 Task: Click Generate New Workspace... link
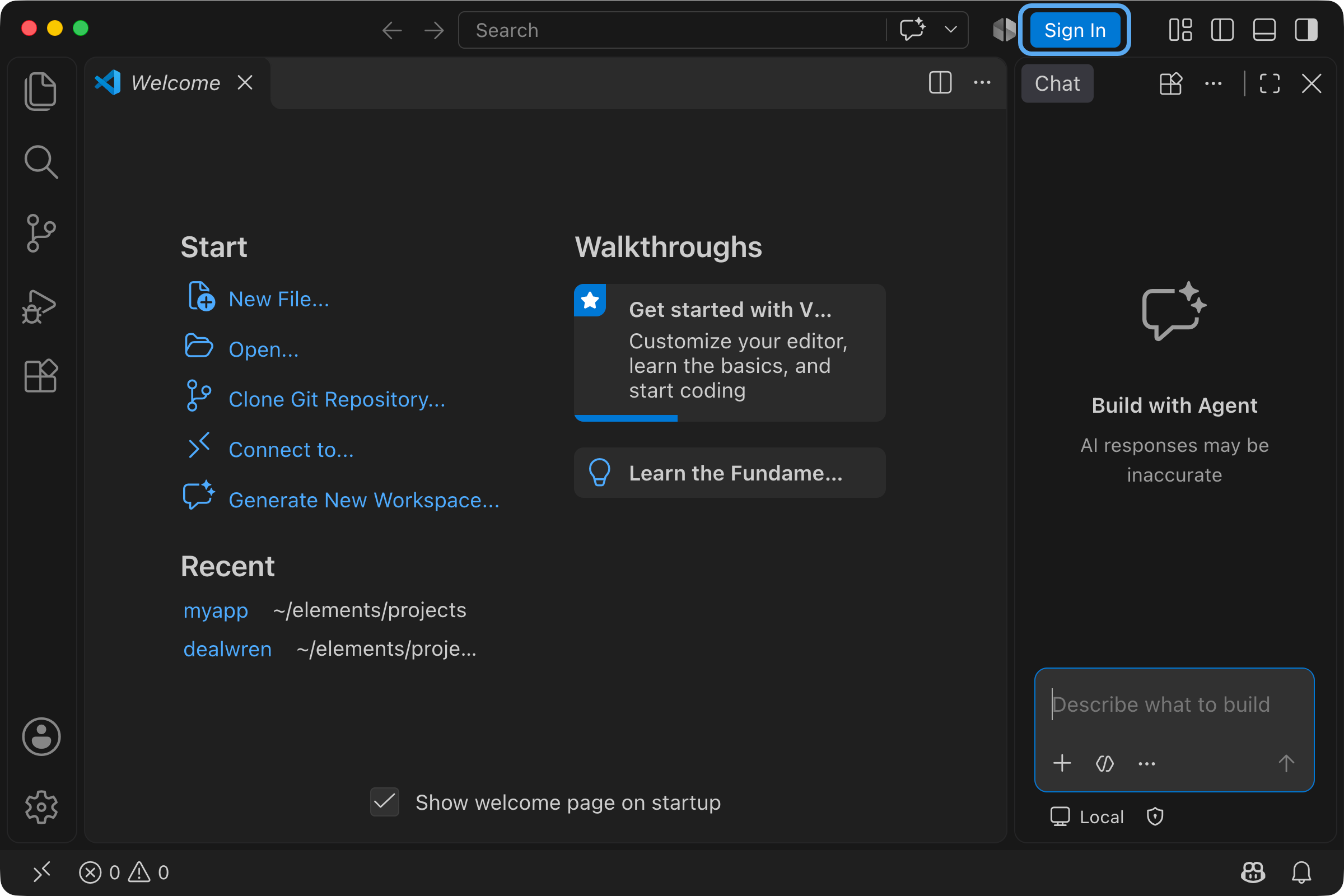[364, 500]
